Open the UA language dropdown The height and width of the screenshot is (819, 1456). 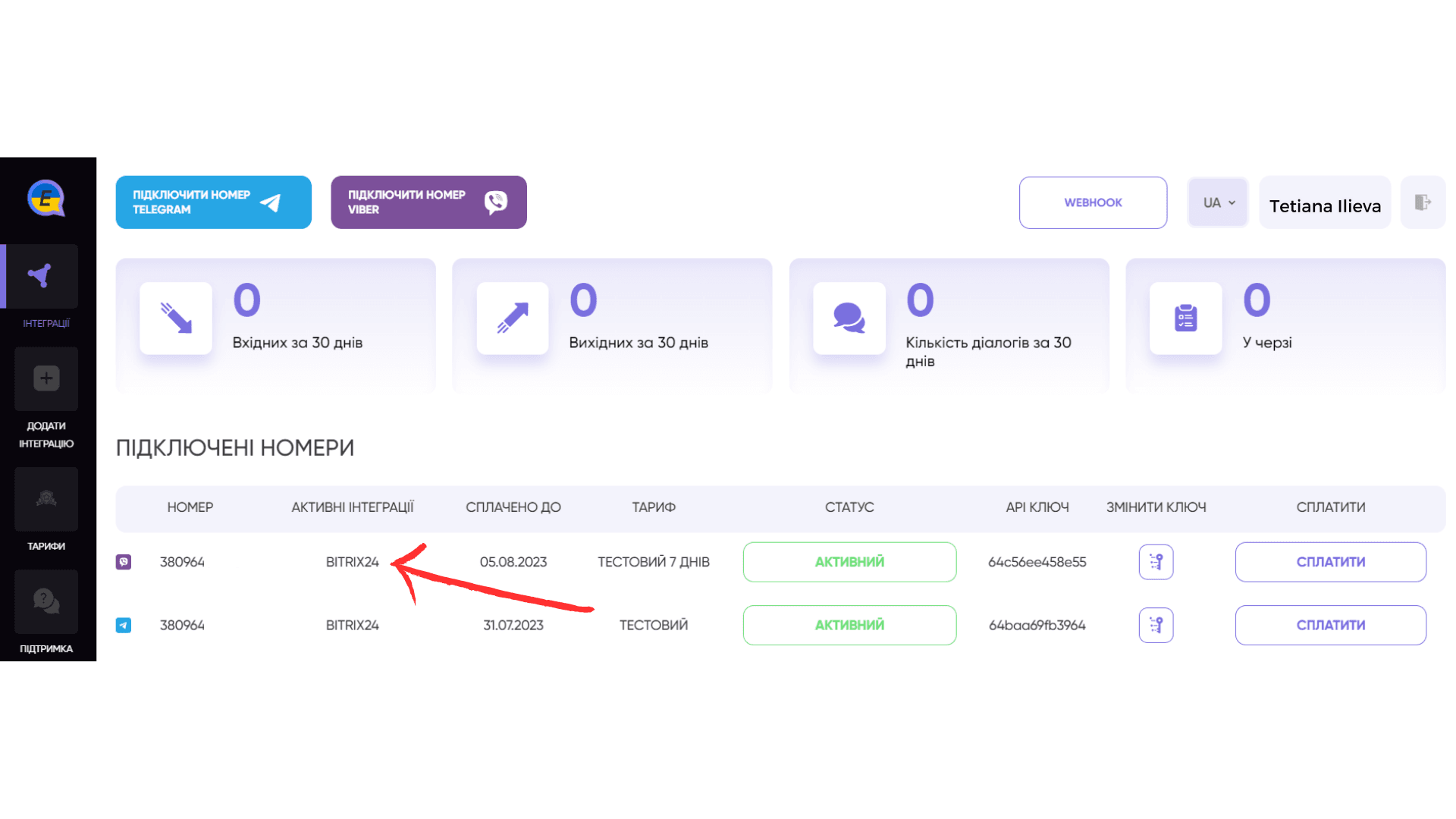pyautogui.click(x=1218, y=202)
